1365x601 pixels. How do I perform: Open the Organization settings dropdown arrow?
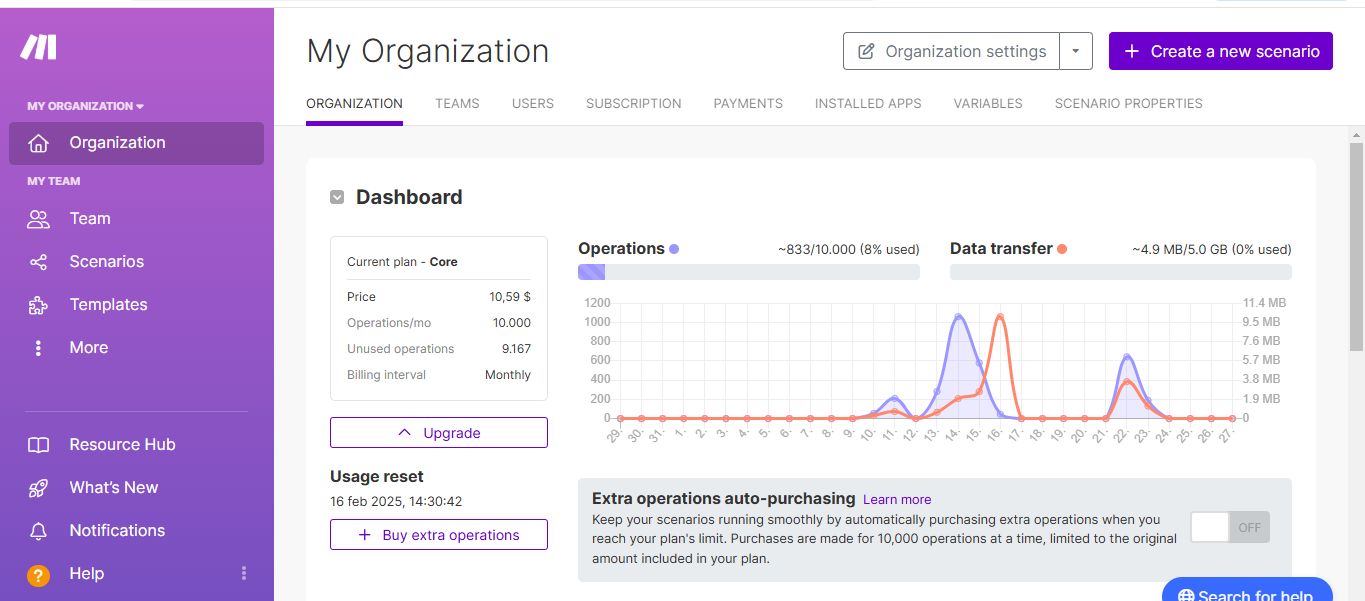point(1076,51)
